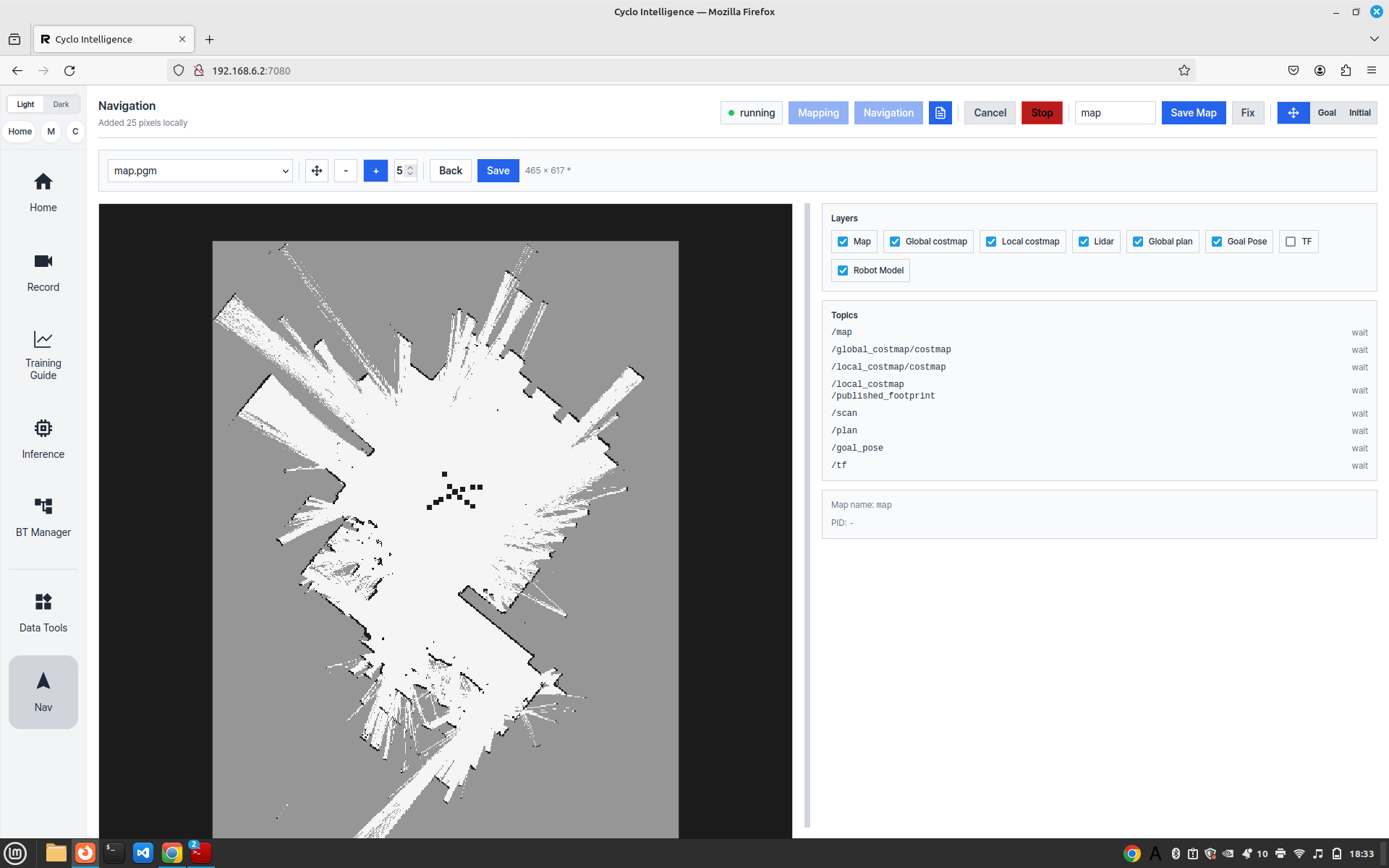Click the running status indicator
Viewport: 1389px width, 868px height.
(752, 113)
